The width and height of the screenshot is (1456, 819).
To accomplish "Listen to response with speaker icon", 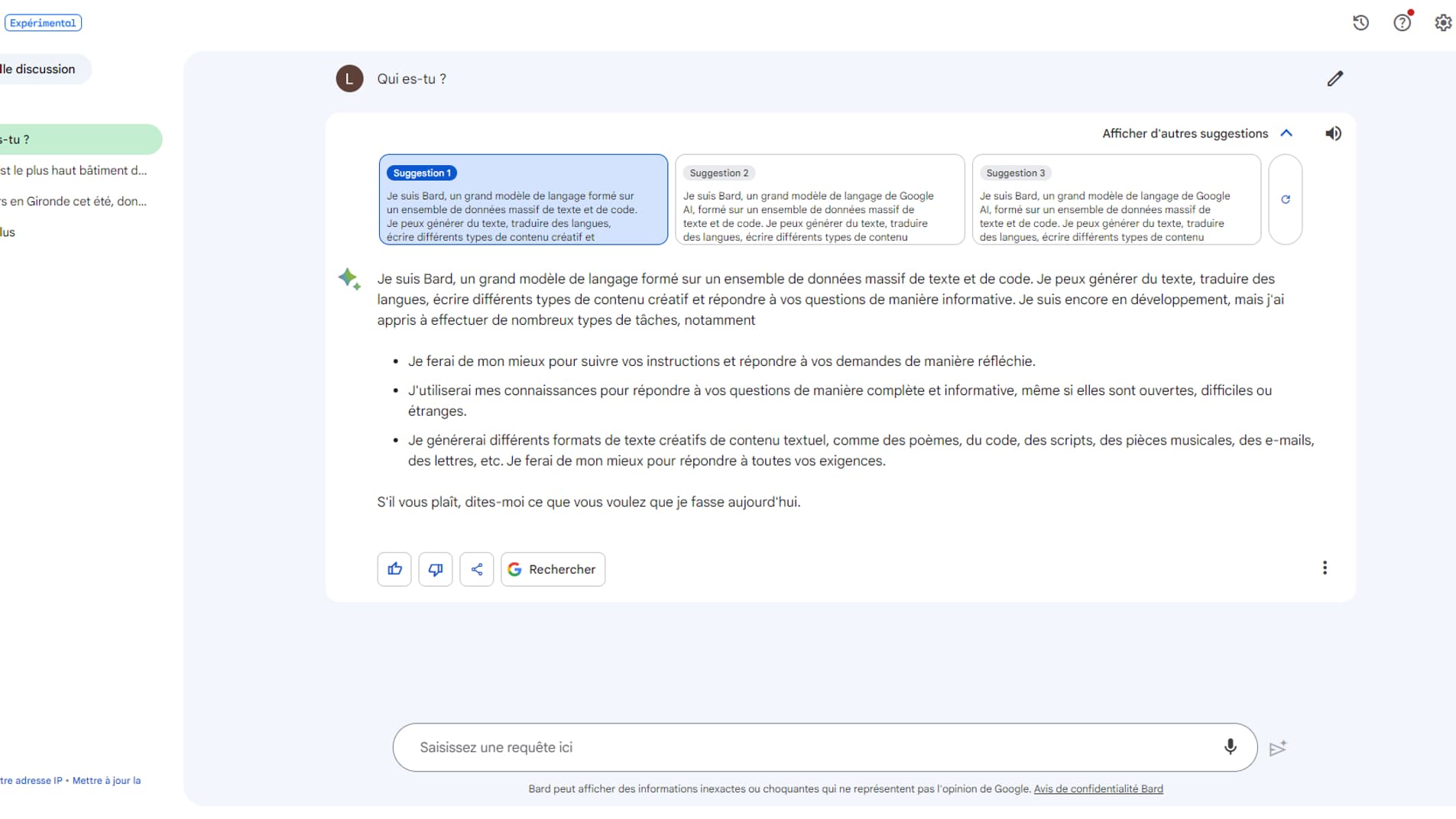I will point(1333,134).
